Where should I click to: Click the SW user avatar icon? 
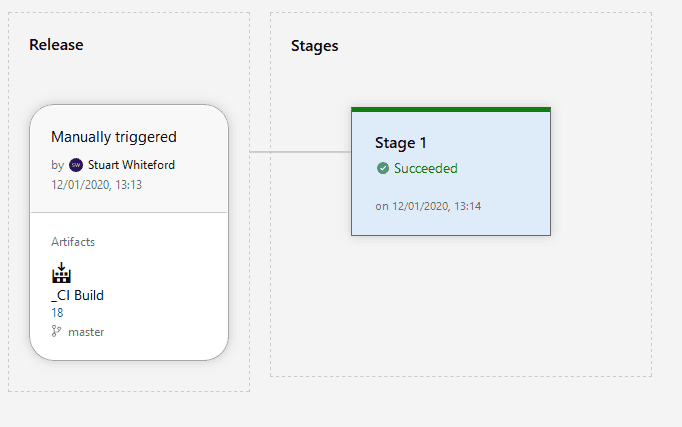(x=76, y=165)
